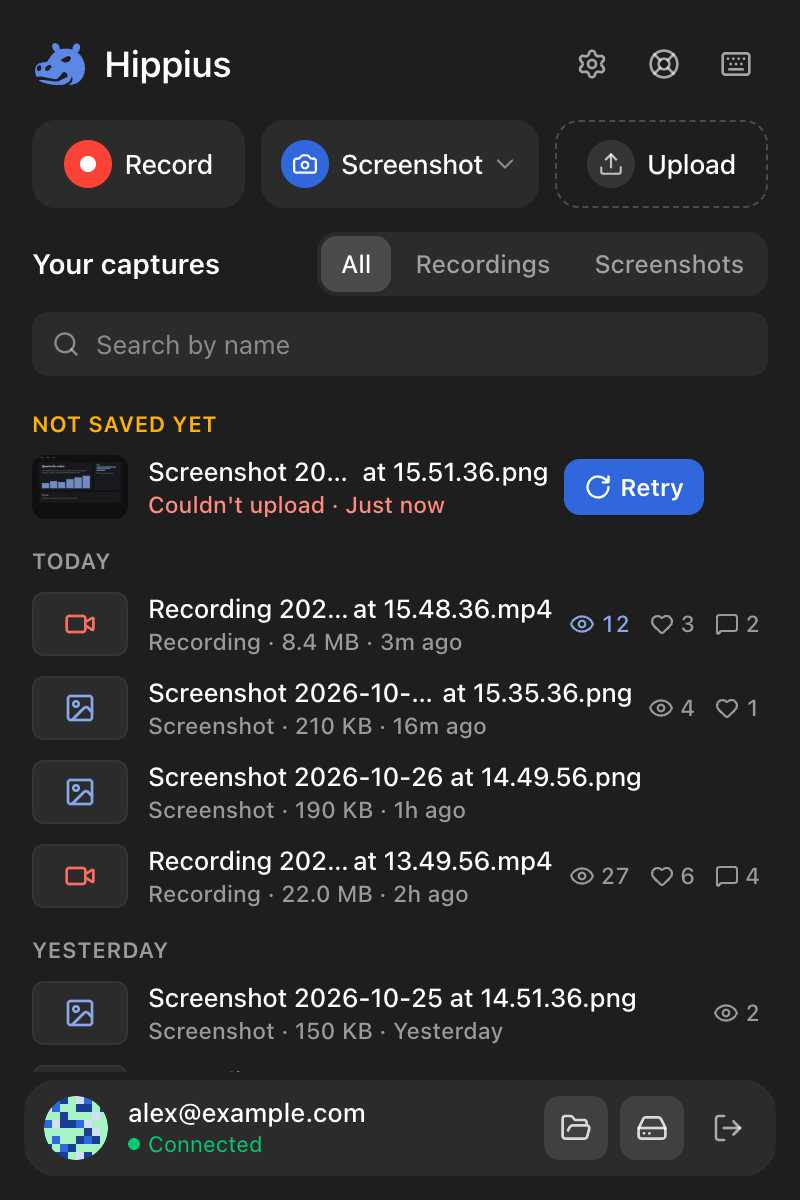Click the image icon for Screenshot 15.35.36
The height and width of the screenshot is (1200, 800).
click(80, 708)
